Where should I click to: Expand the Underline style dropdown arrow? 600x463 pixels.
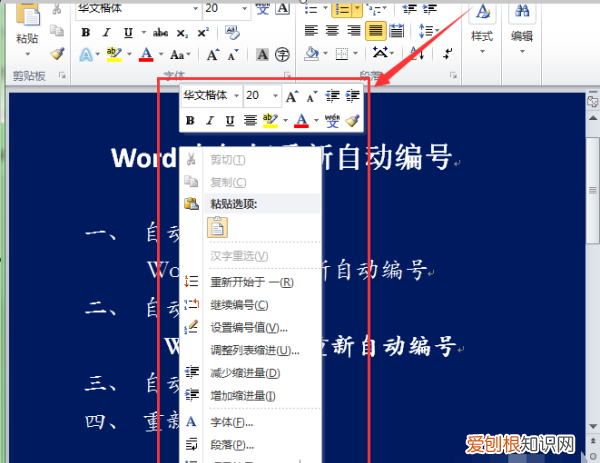point(143,33)
